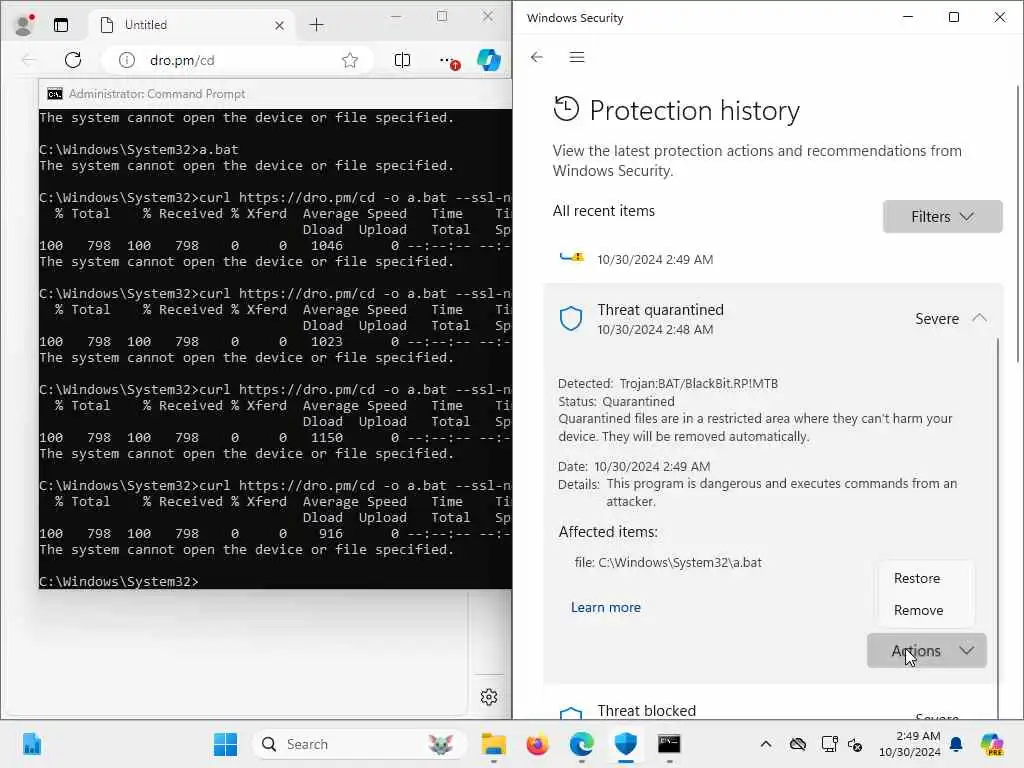The width and height of the screenshot is (1024, 768).
Task: Open Edge split screen icon
Action: pyautogui.click(x=402, y=60)
